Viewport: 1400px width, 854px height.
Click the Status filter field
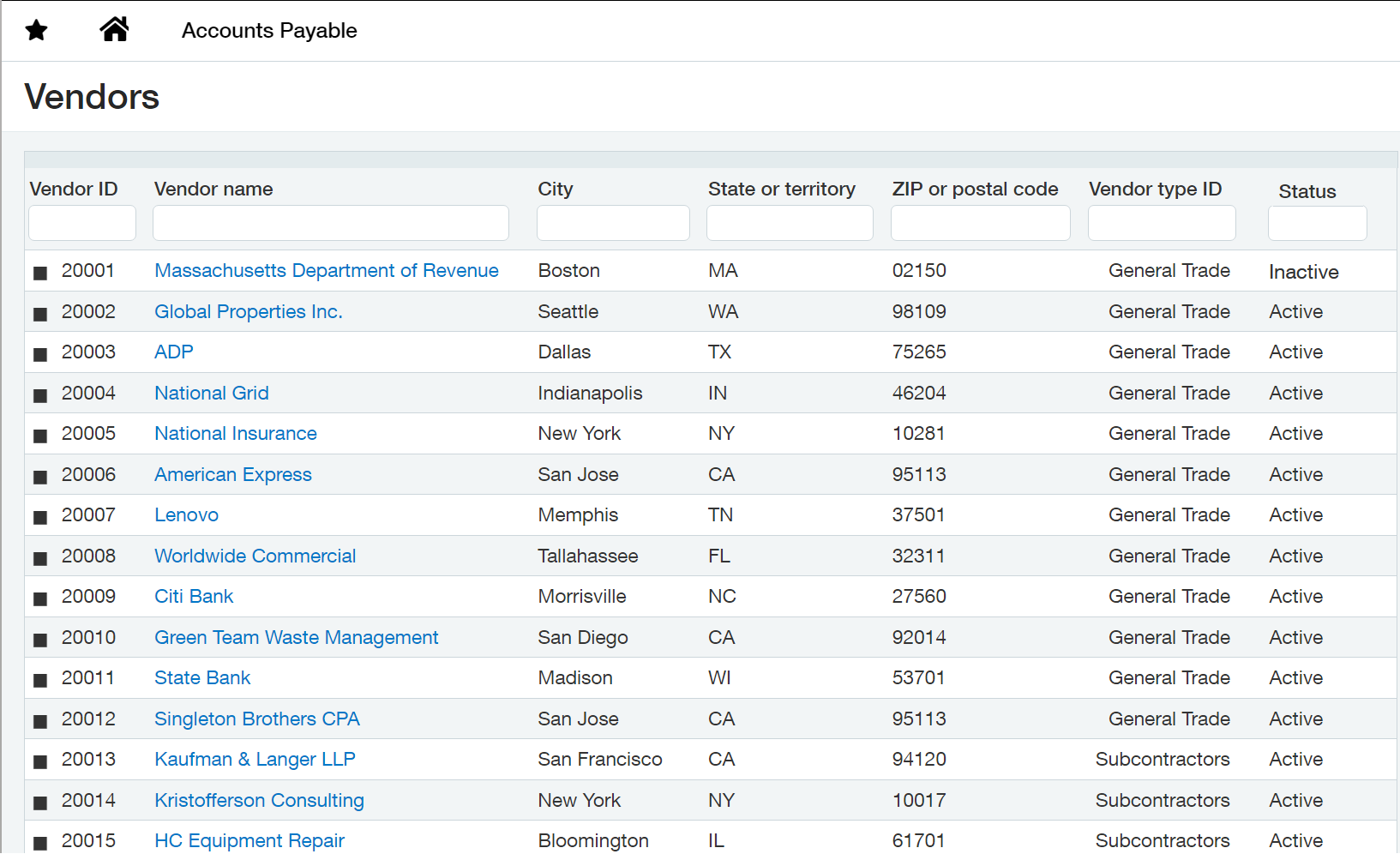1318,223
